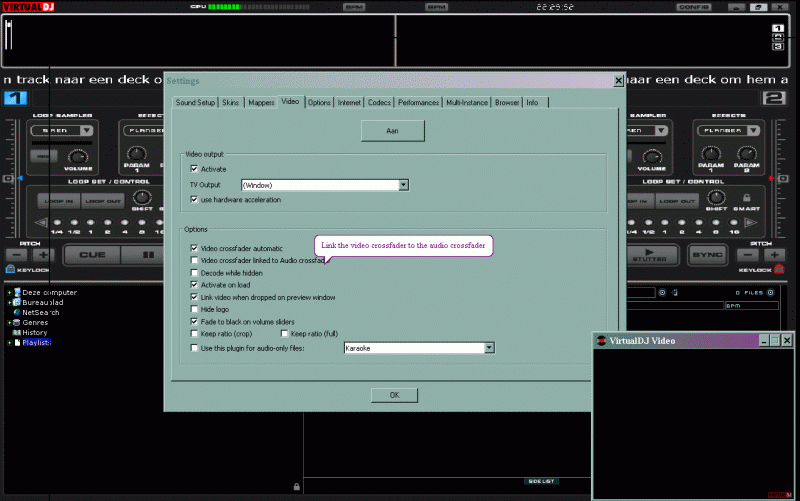The height and width of the screenshot is (501, 800).
Task: Toggle Link video when dropped on preview
Action: [x=194, y=297]
